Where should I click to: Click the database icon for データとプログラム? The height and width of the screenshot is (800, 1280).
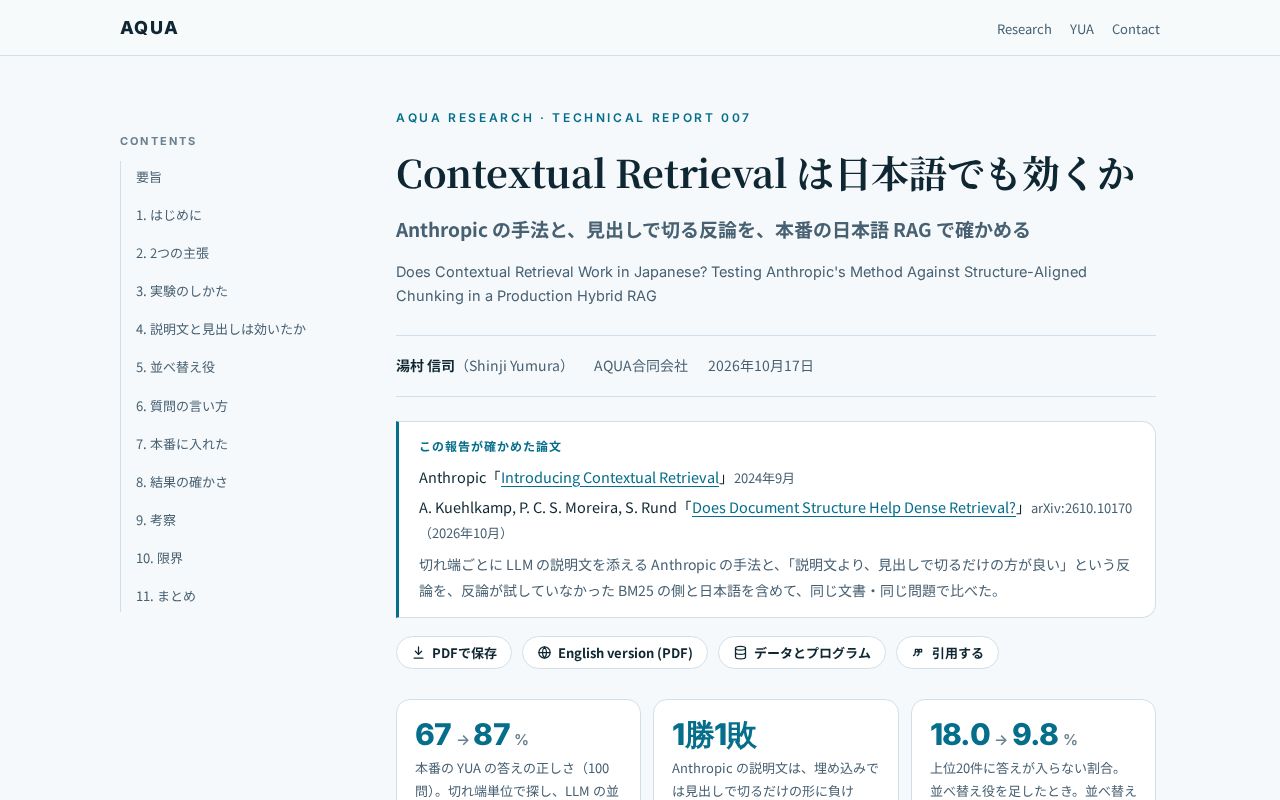click(x=740, y=653)
